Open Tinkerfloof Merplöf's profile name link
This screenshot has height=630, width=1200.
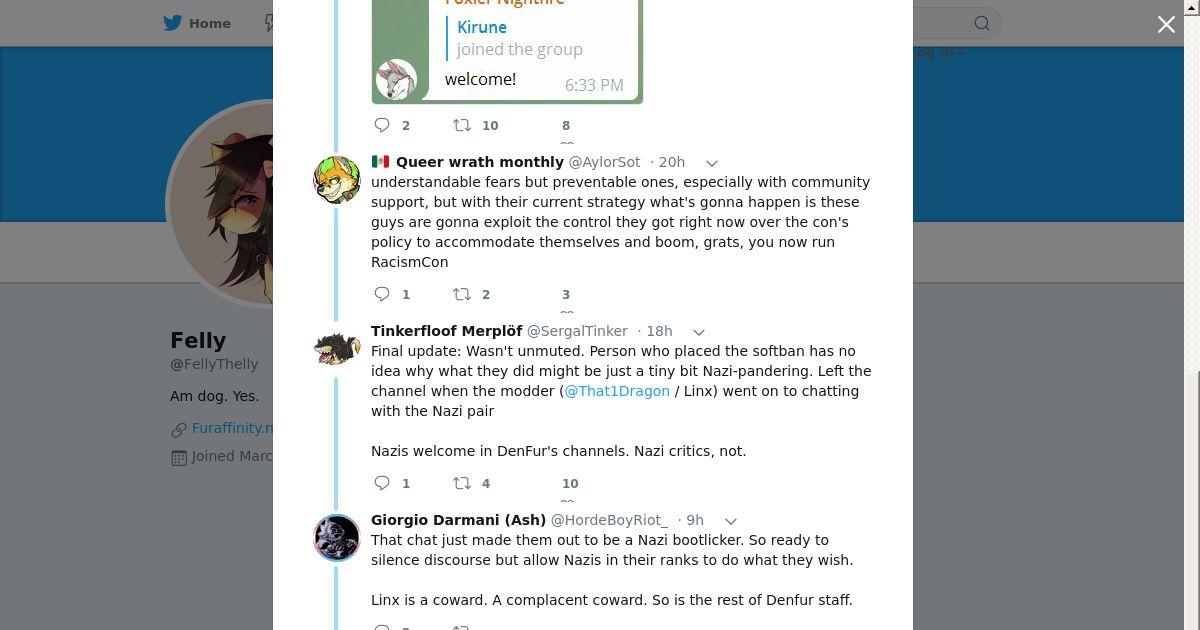tap(446, 331)
